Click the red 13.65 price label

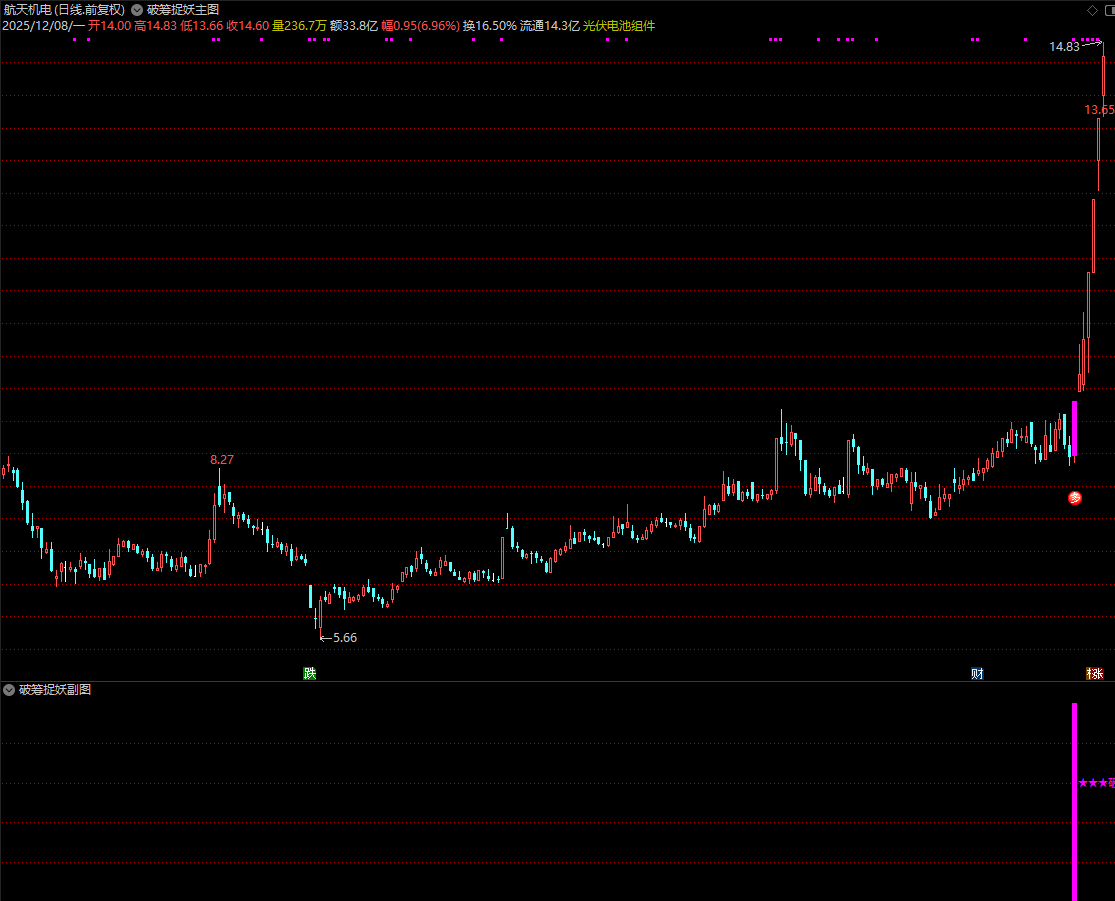(1099, 109)
